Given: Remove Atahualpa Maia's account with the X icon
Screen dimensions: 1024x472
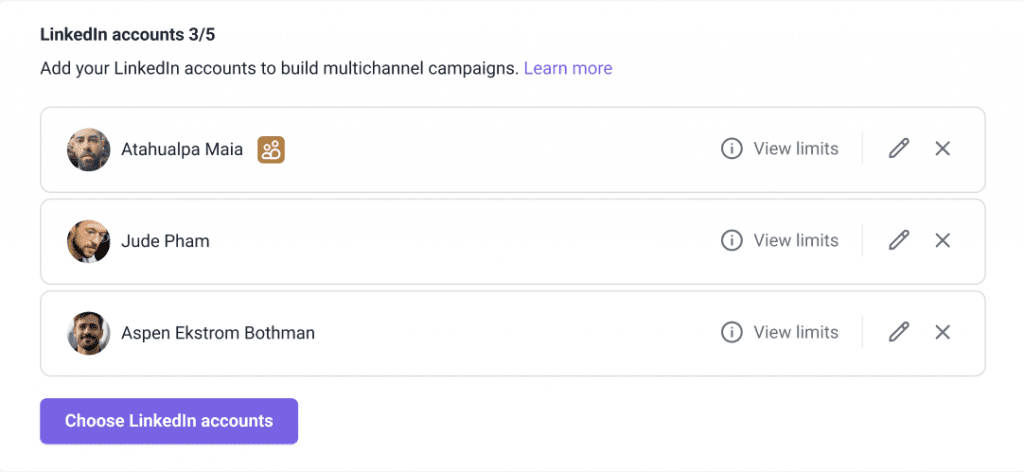Looking at the screenshot, I should [x=942, y=149].
